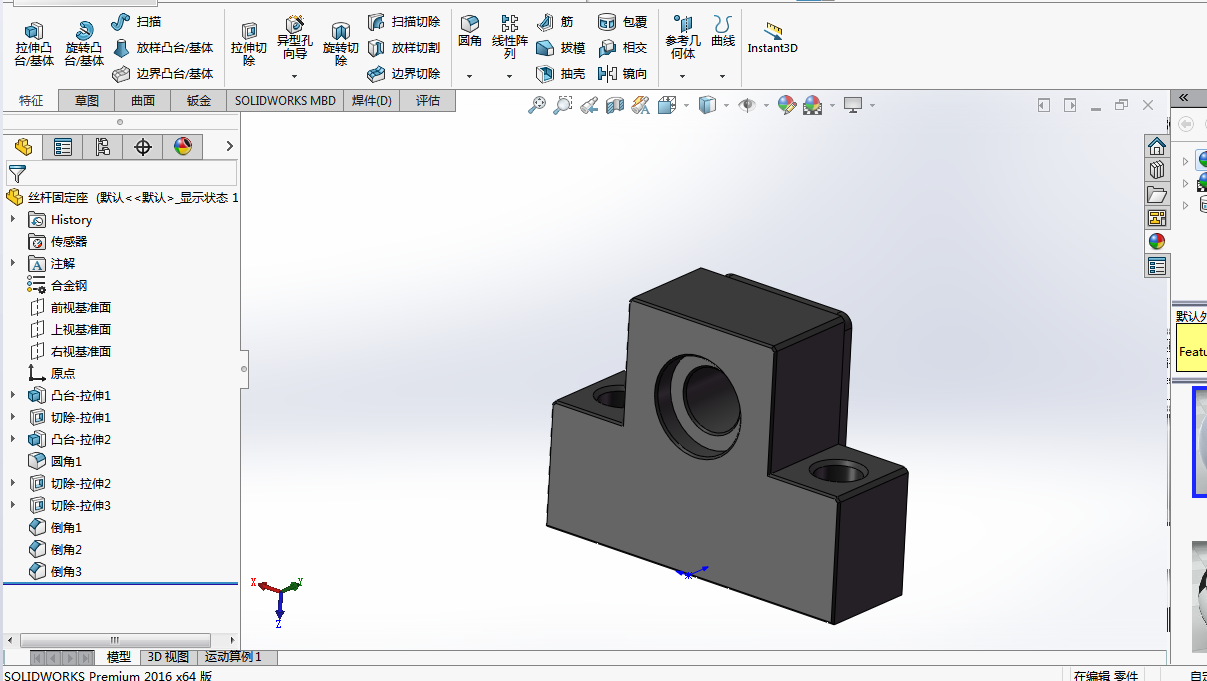1207x681 pixels.
Task: Switch to the 钣金 sheet metal tab
Action: tap(199, 100)
